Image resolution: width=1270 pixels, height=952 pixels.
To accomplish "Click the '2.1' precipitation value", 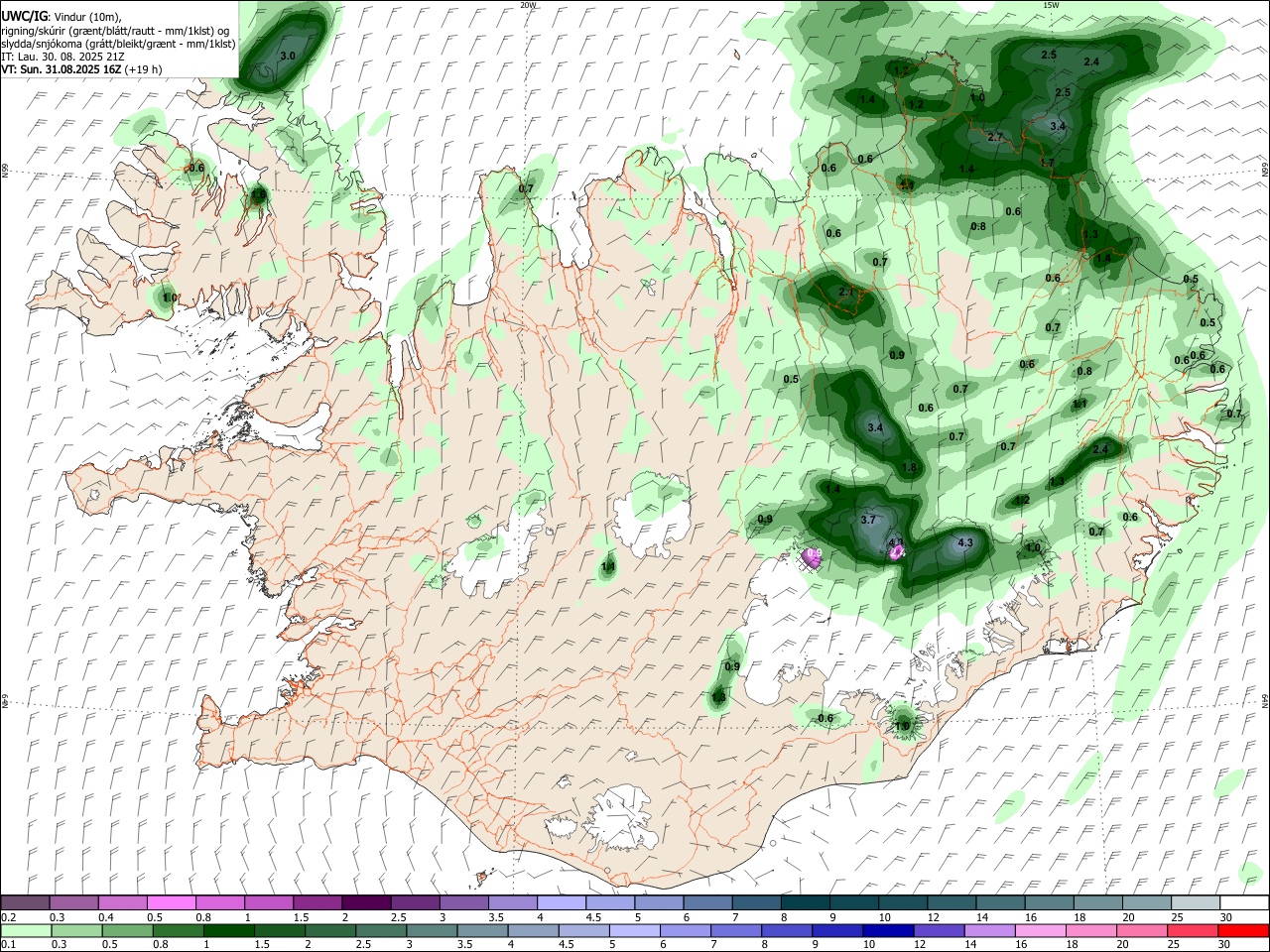I will coord(847,292).
